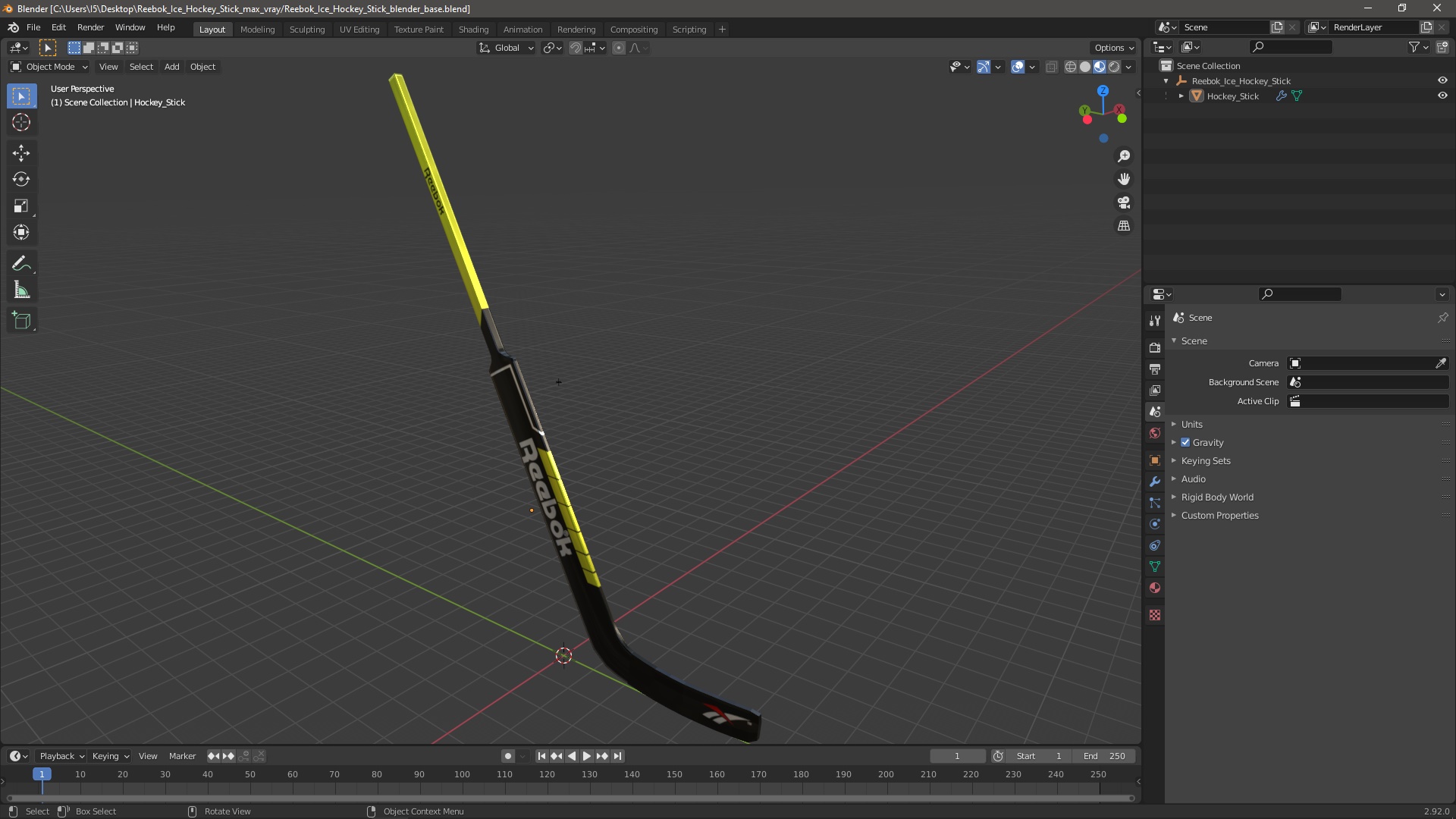The height and width of the screenshot is (819, 1456).
Task: Open the Object Data properties tab
Action: (x=1154, y=566)
